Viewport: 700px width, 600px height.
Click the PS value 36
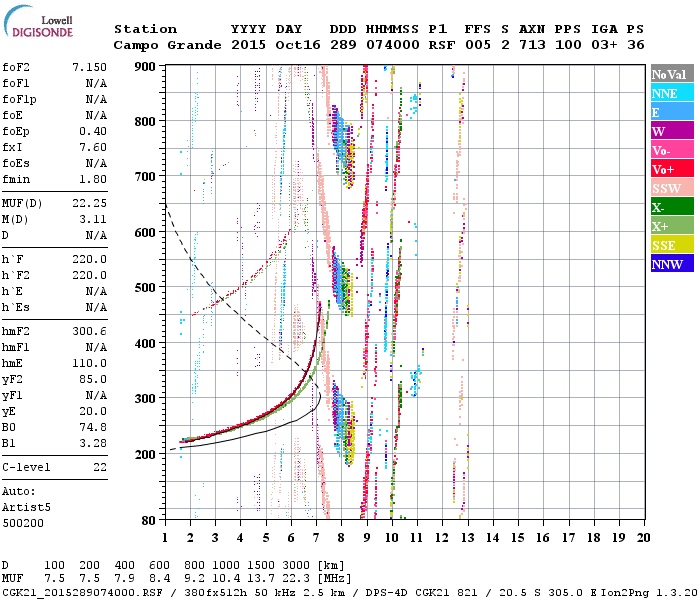coord(635,45)
